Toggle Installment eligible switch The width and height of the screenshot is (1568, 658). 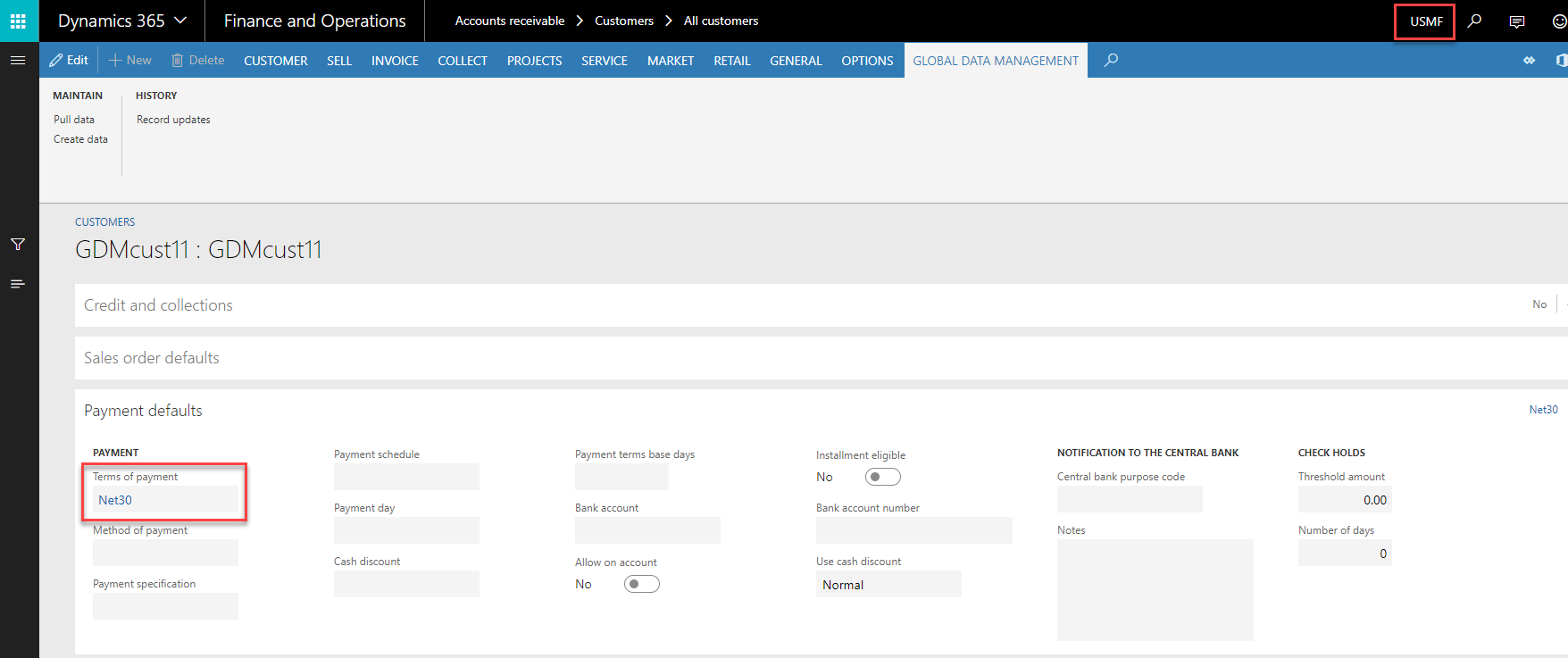(883, 477)
